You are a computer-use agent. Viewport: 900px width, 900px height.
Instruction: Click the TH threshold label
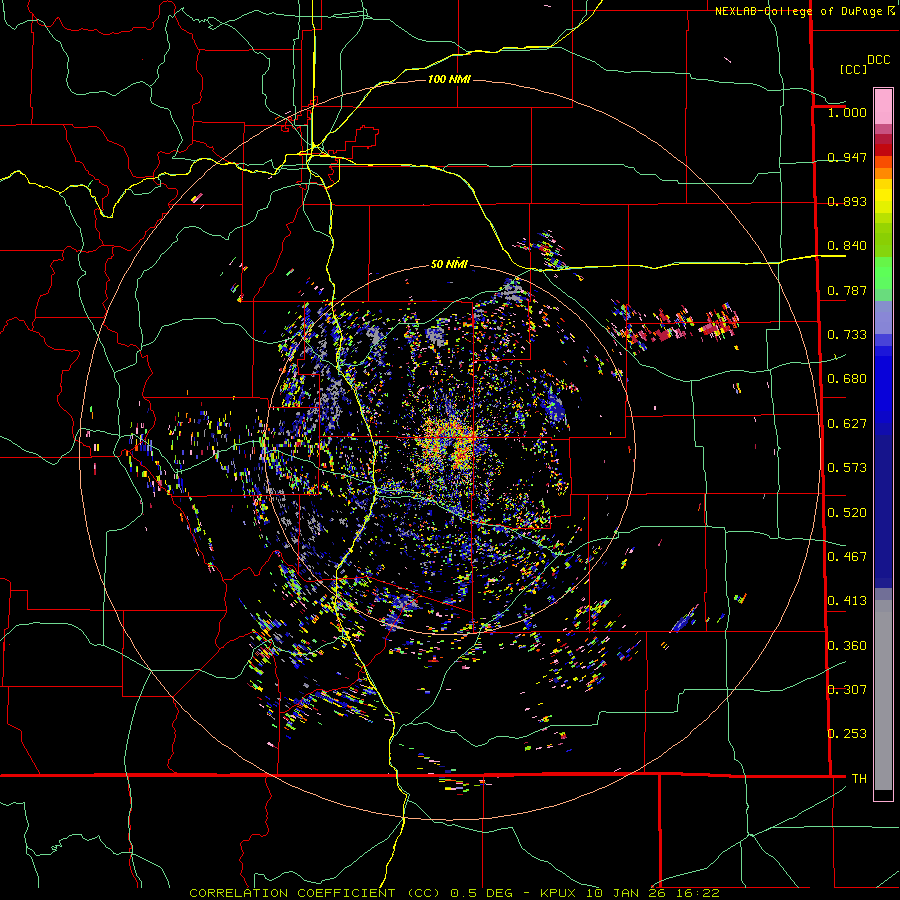point(859,778)
